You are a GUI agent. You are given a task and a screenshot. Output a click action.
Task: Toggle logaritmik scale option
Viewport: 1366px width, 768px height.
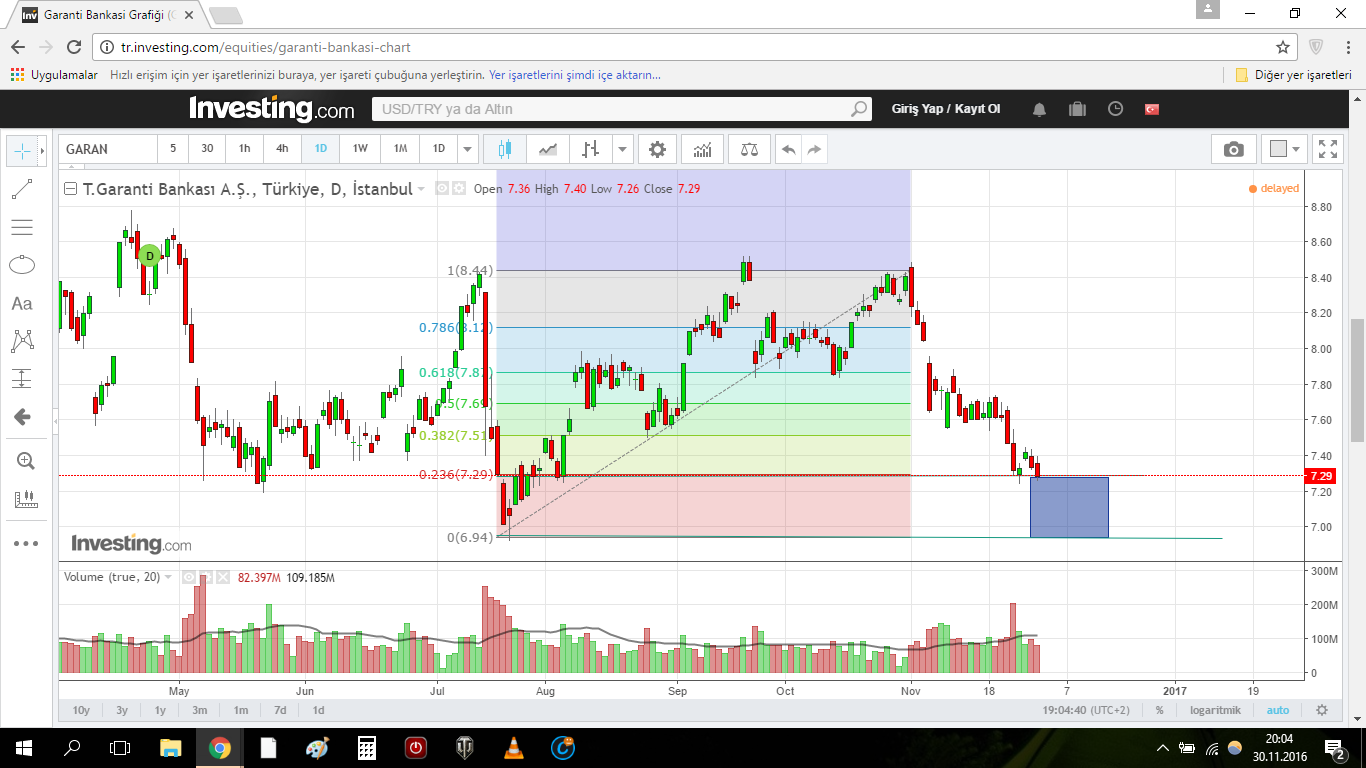click(x=1215, y=710)
